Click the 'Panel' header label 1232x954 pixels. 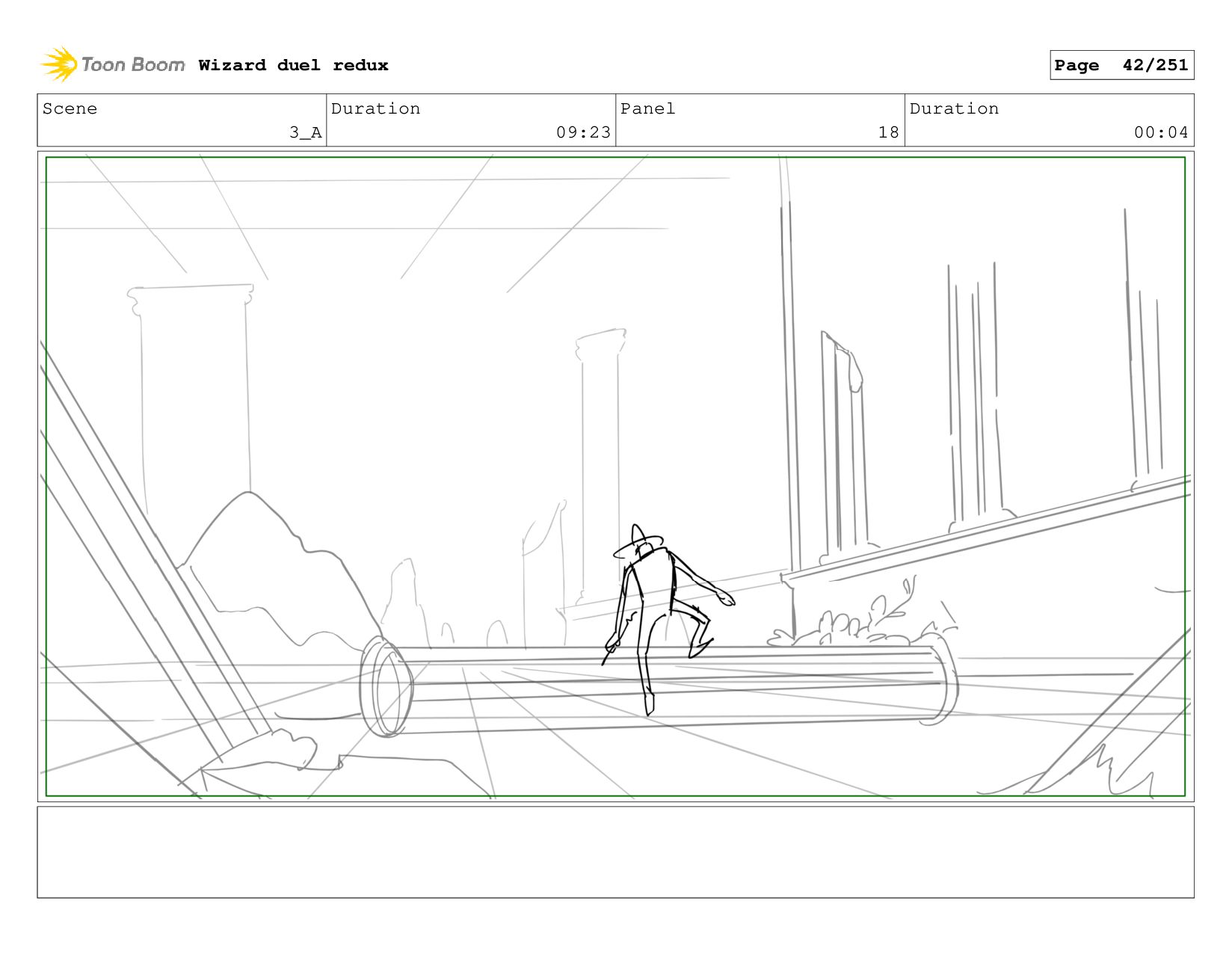[x=647, y=108]
